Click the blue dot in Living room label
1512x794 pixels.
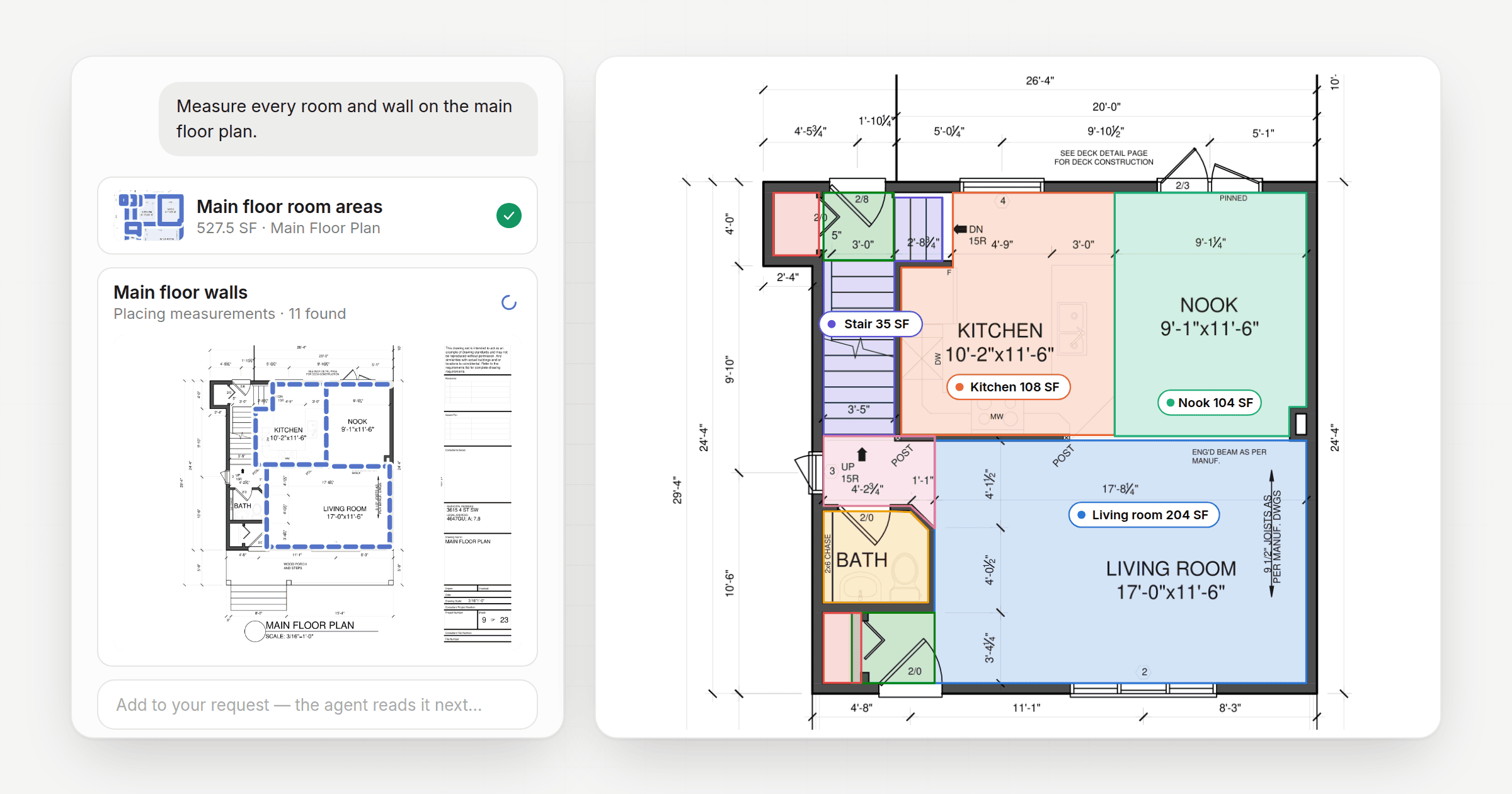[1081, 515]
